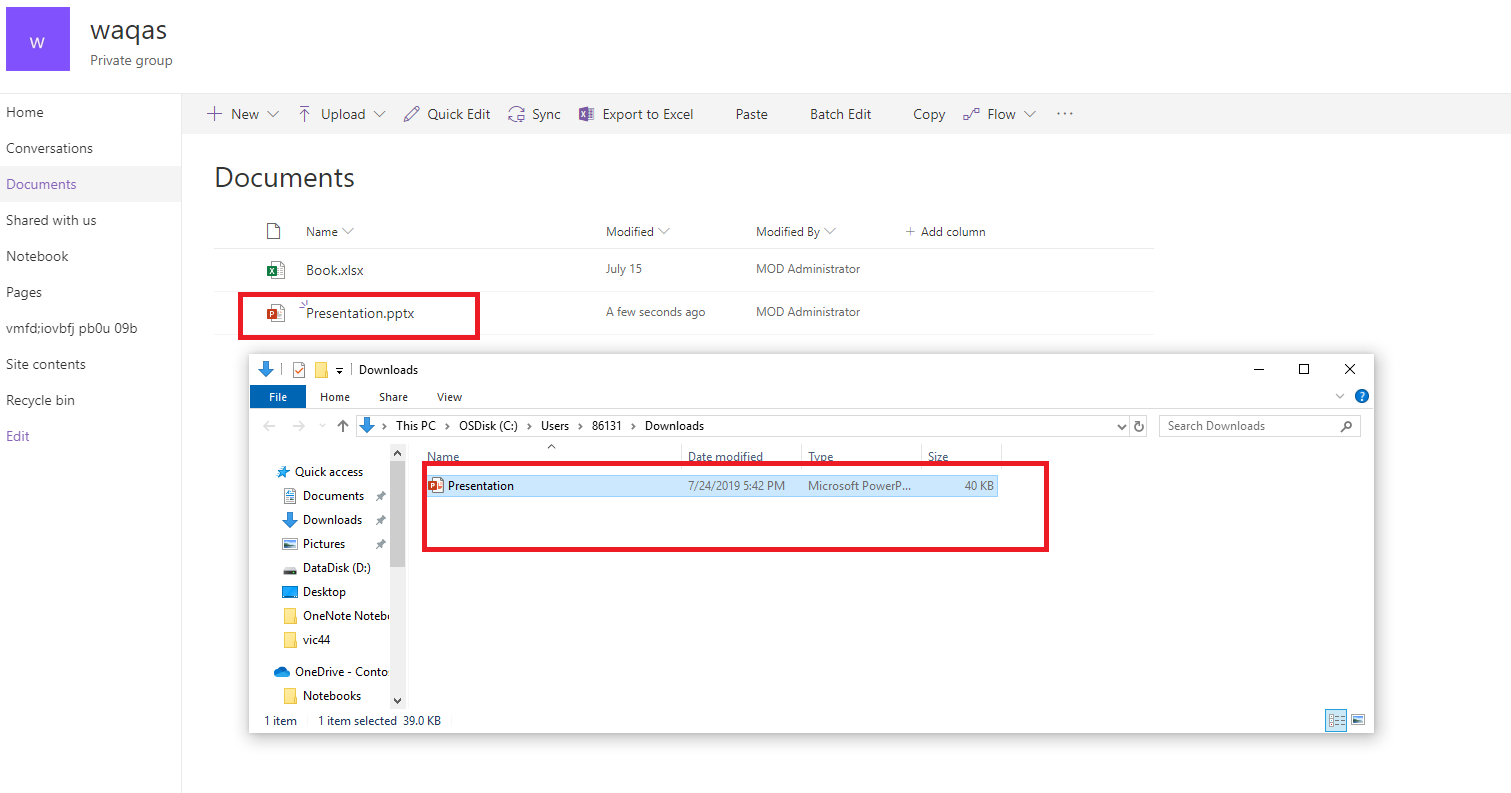Click the Batch Edit button
Image resolution: width=1511 pixels, height=793 pixels.
[x=840, y=113]
